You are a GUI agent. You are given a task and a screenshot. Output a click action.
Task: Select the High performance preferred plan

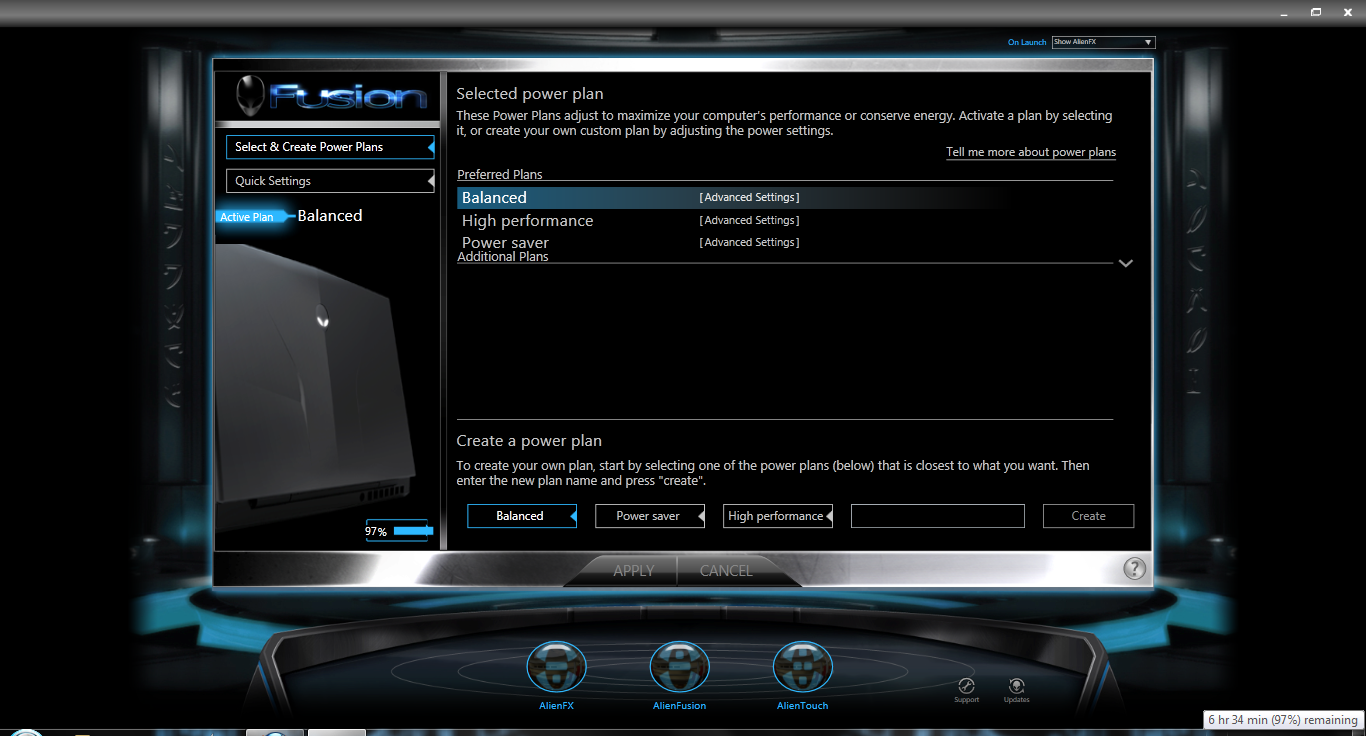point(527,221)
